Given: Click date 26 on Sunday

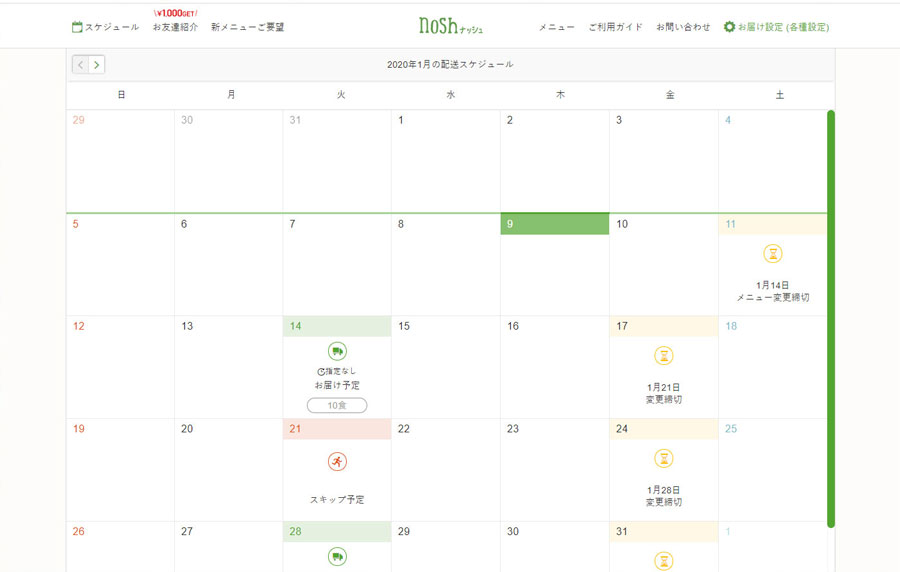Looking at the screenshot, I should pos(79,531).
